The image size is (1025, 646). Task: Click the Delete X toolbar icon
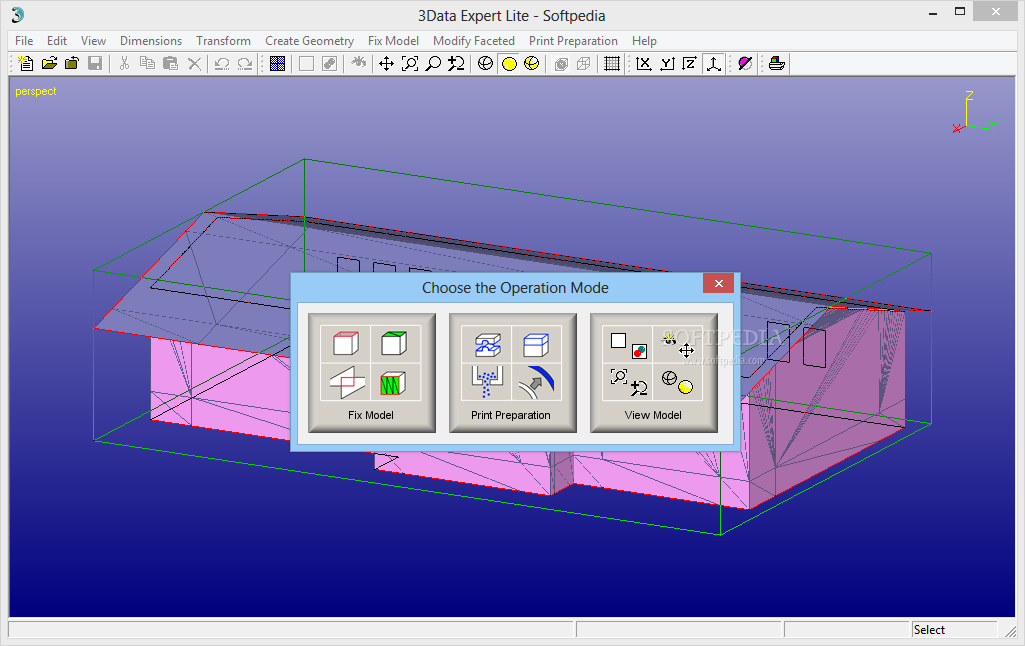[193, 63]
